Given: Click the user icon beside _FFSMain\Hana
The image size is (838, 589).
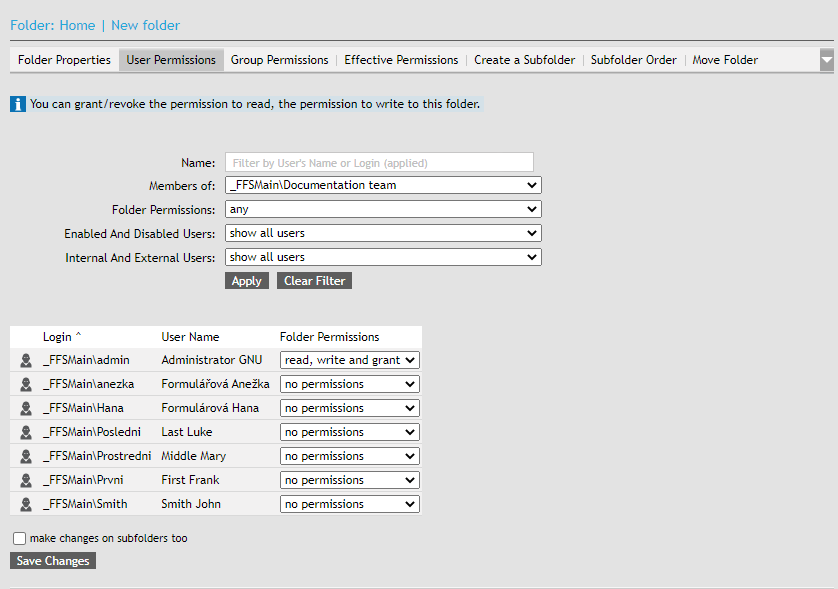Looking at the screenshot, I should [26, 408].
